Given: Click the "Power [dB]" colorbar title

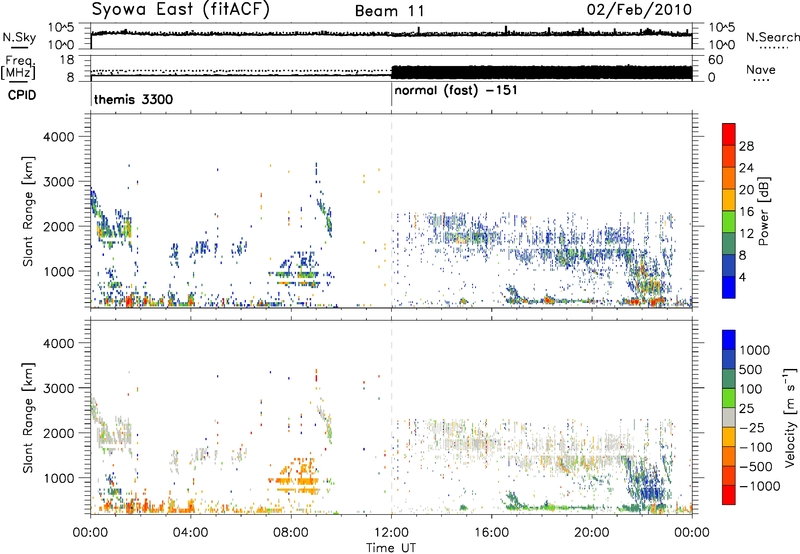Looking at the screenshot, I should click(763, 211).
